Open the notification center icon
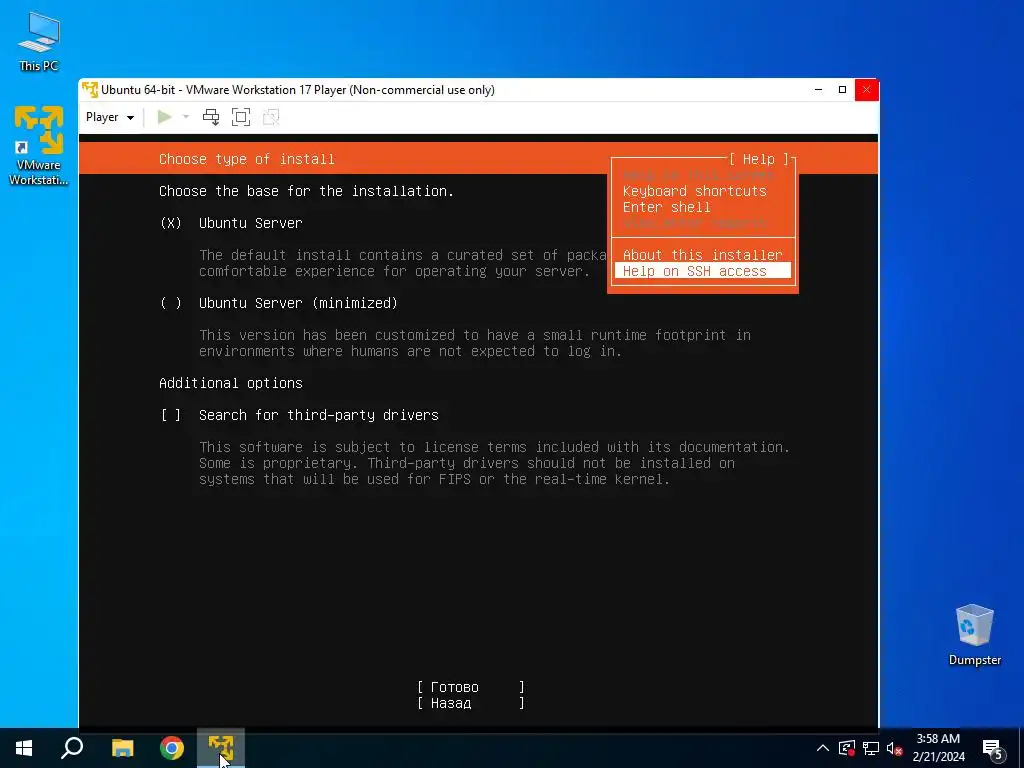The height and width of the screenshot is (768, 1024). pyautogui.click(x=993, y=749)
